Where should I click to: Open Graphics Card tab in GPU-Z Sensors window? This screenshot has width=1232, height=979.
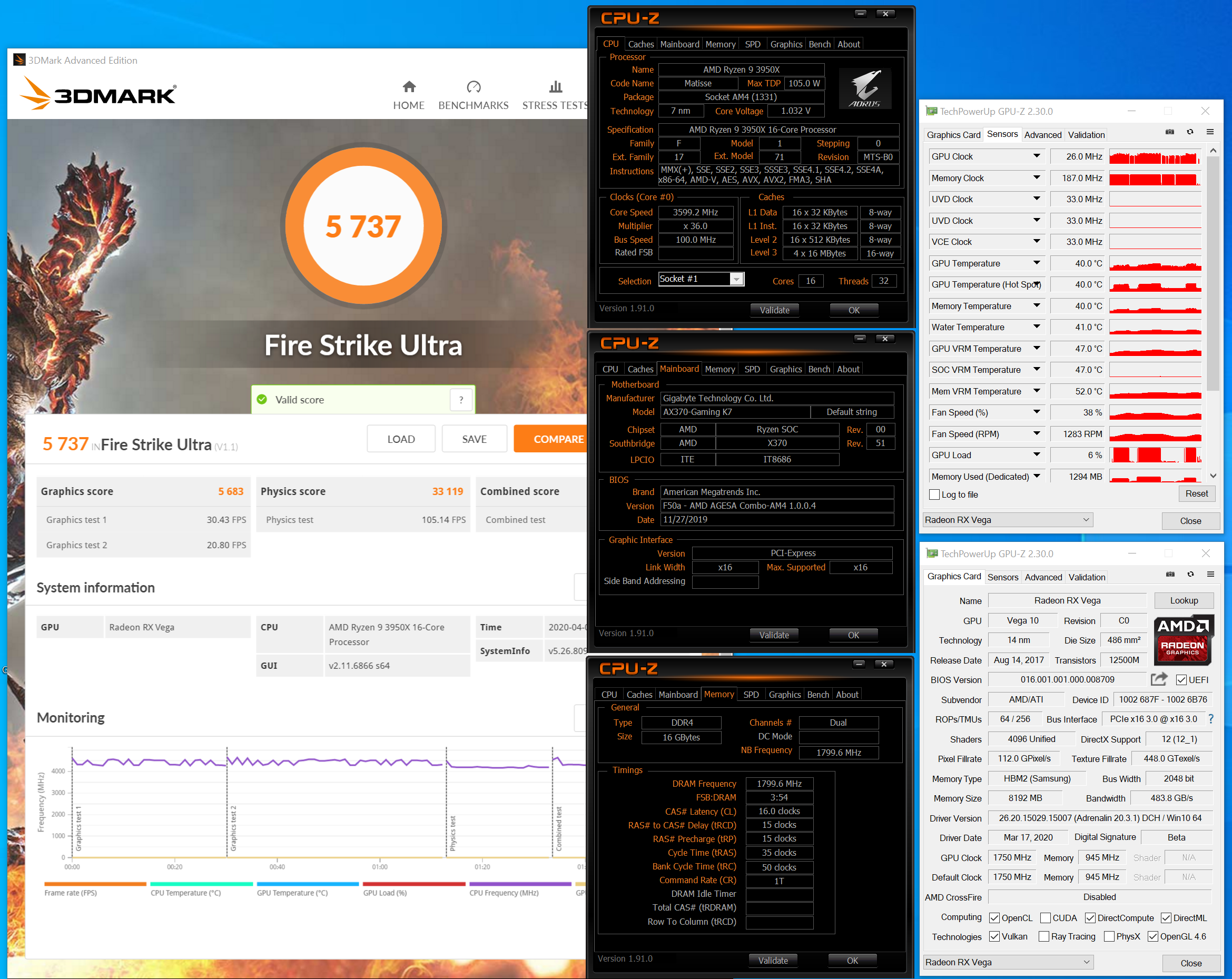point(954,135)
